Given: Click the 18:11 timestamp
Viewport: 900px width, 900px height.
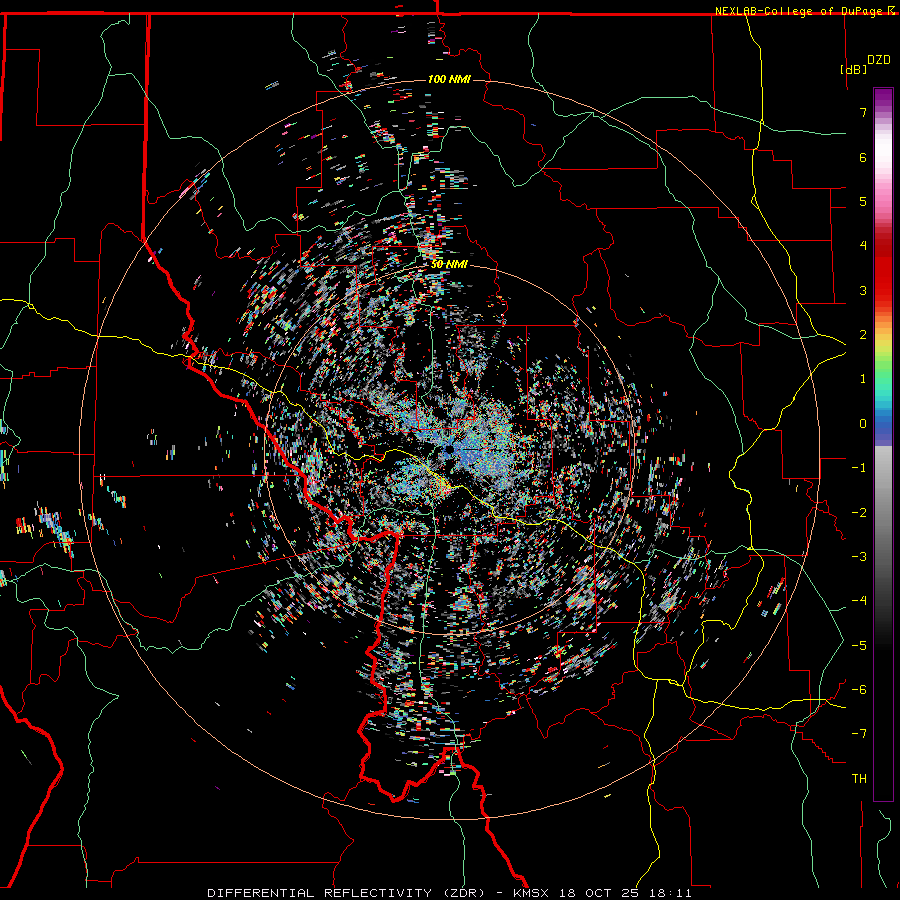Looking at the screenshot, I should [x=670, y=893].
